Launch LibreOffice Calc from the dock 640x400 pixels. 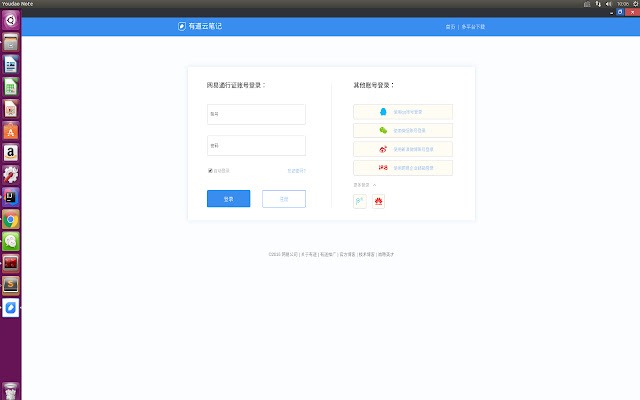point(11,87)
